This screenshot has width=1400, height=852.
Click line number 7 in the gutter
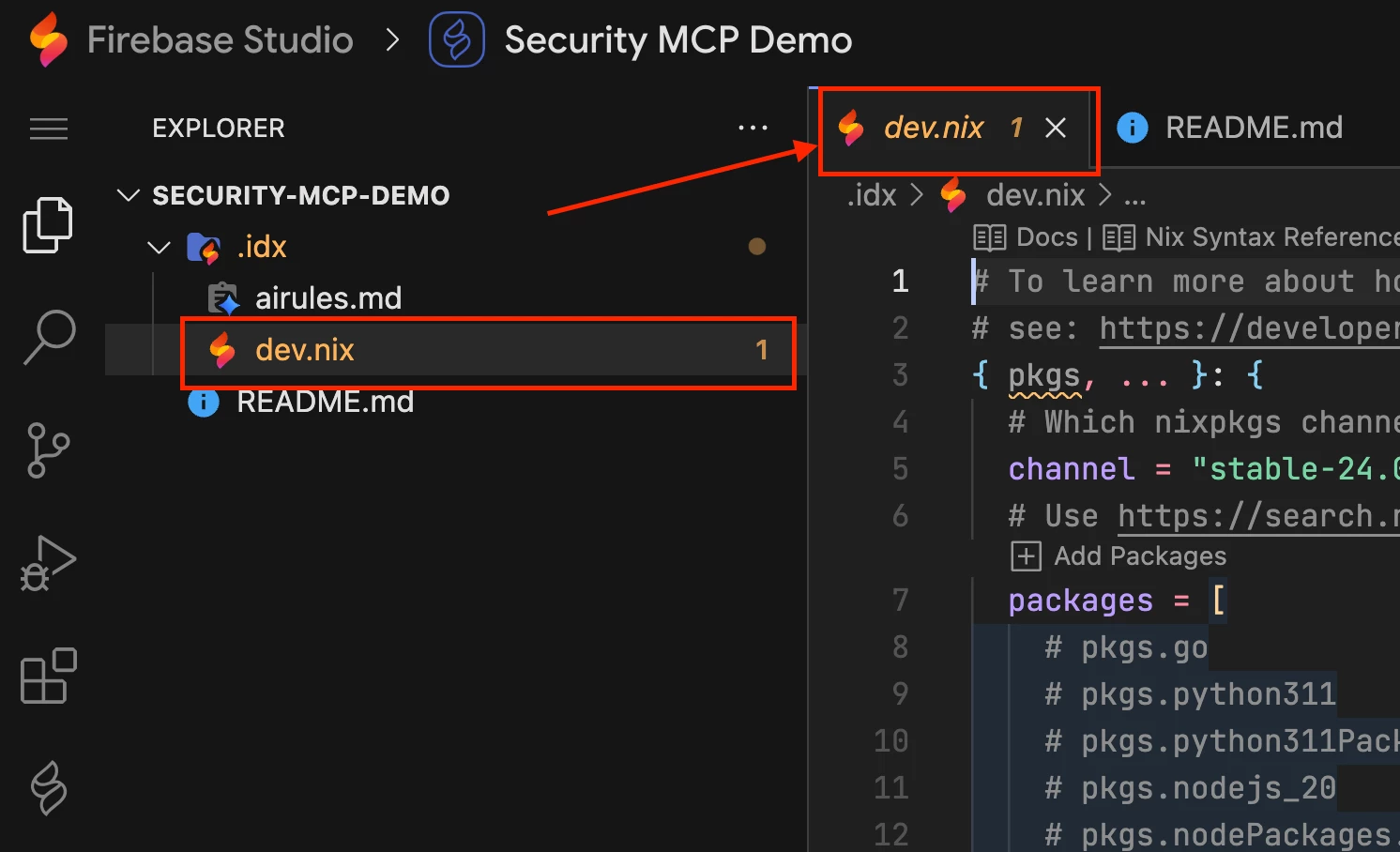pos(901,601)
